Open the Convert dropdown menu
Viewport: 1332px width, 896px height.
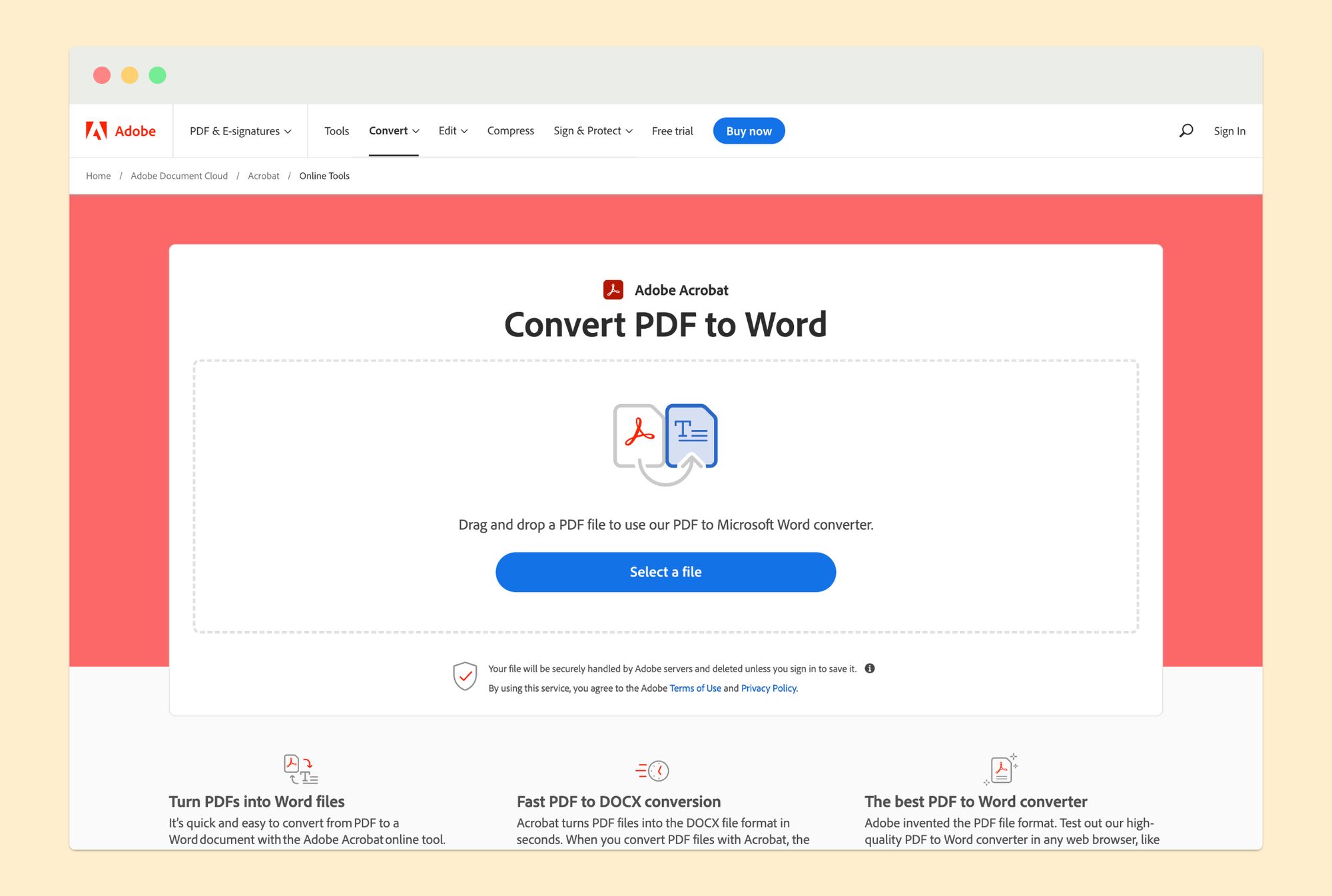click(x=394, y=130)
